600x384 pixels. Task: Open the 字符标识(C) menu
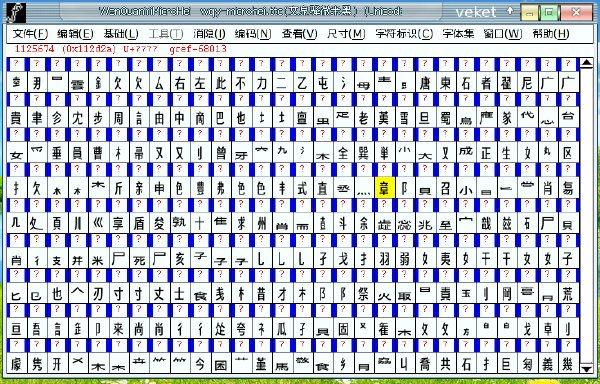(x=404, y=34)
